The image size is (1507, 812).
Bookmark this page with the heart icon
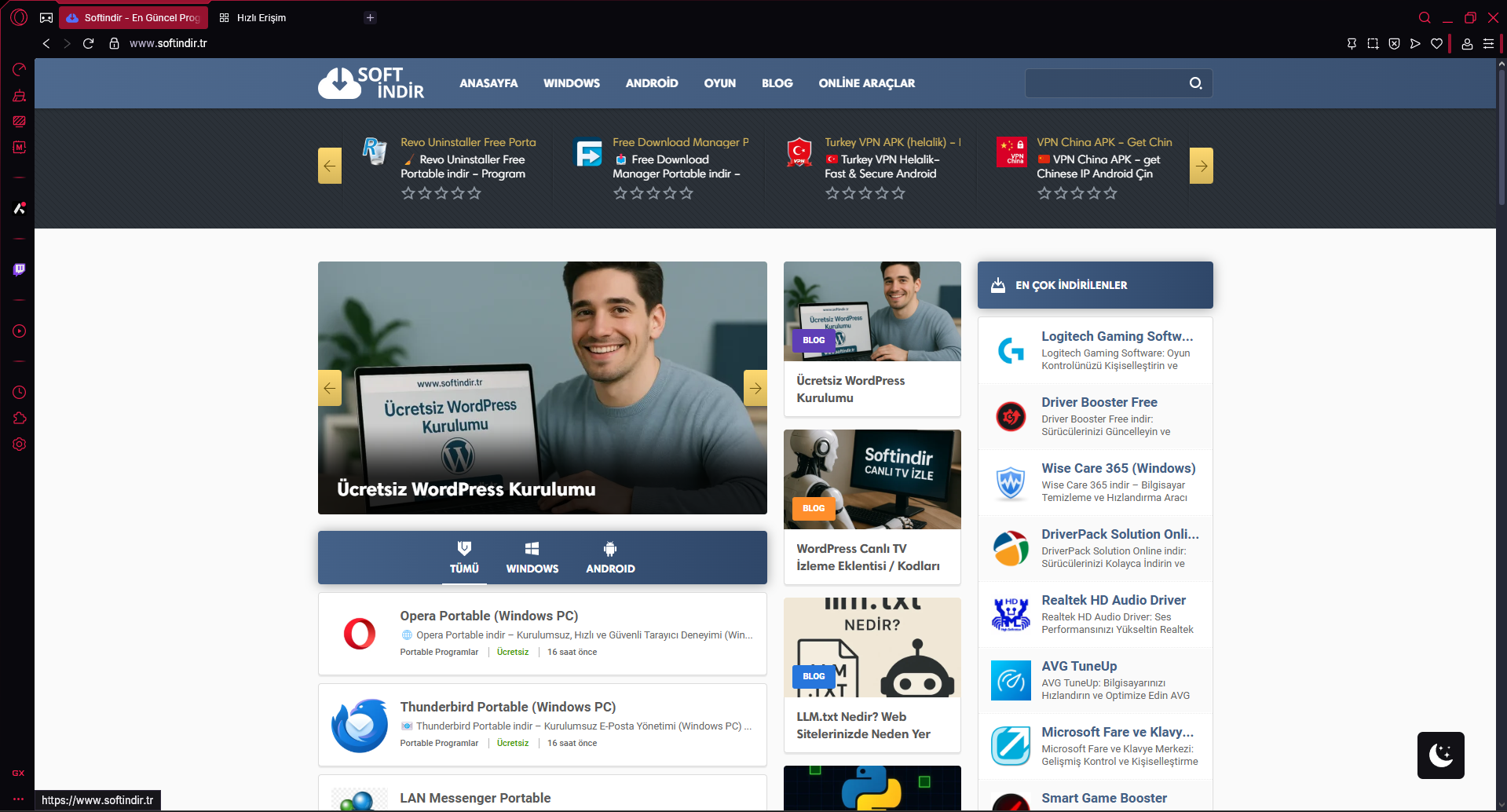[x=1436, y=43]
